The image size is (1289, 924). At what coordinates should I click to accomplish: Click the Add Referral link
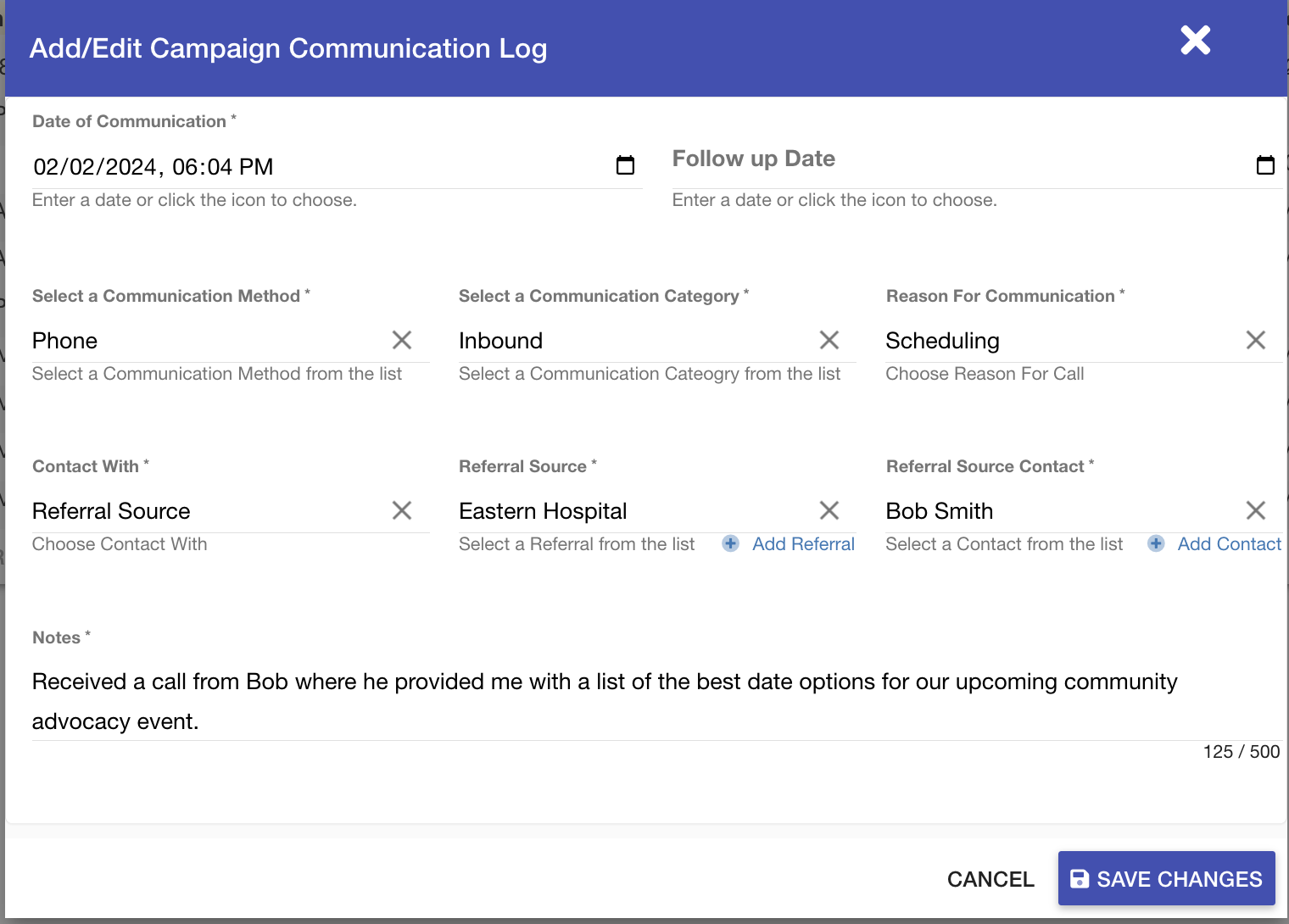[803, 544]
